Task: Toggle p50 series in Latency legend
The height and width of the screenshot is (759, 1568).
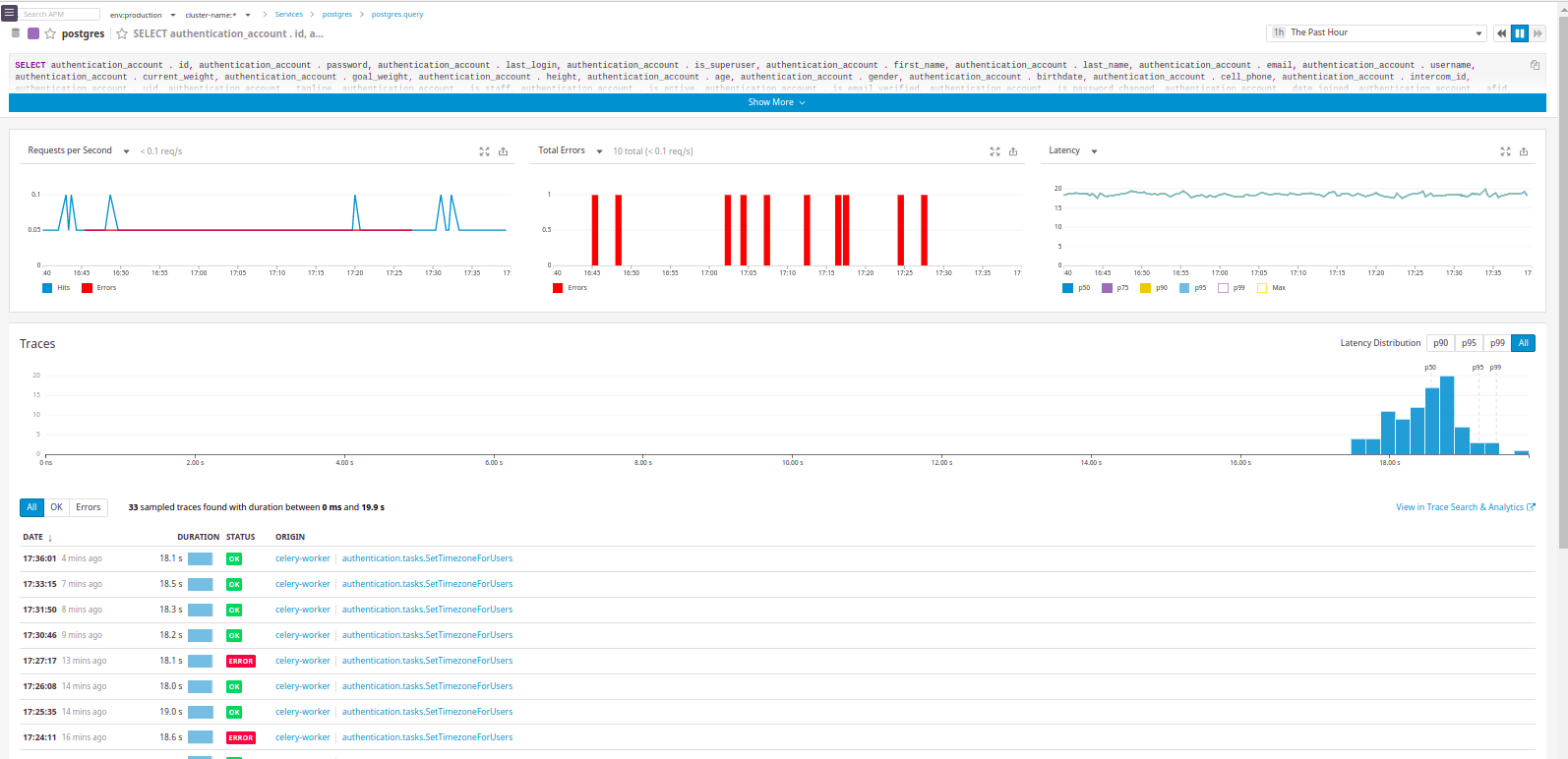Action: pos(1076,288)
